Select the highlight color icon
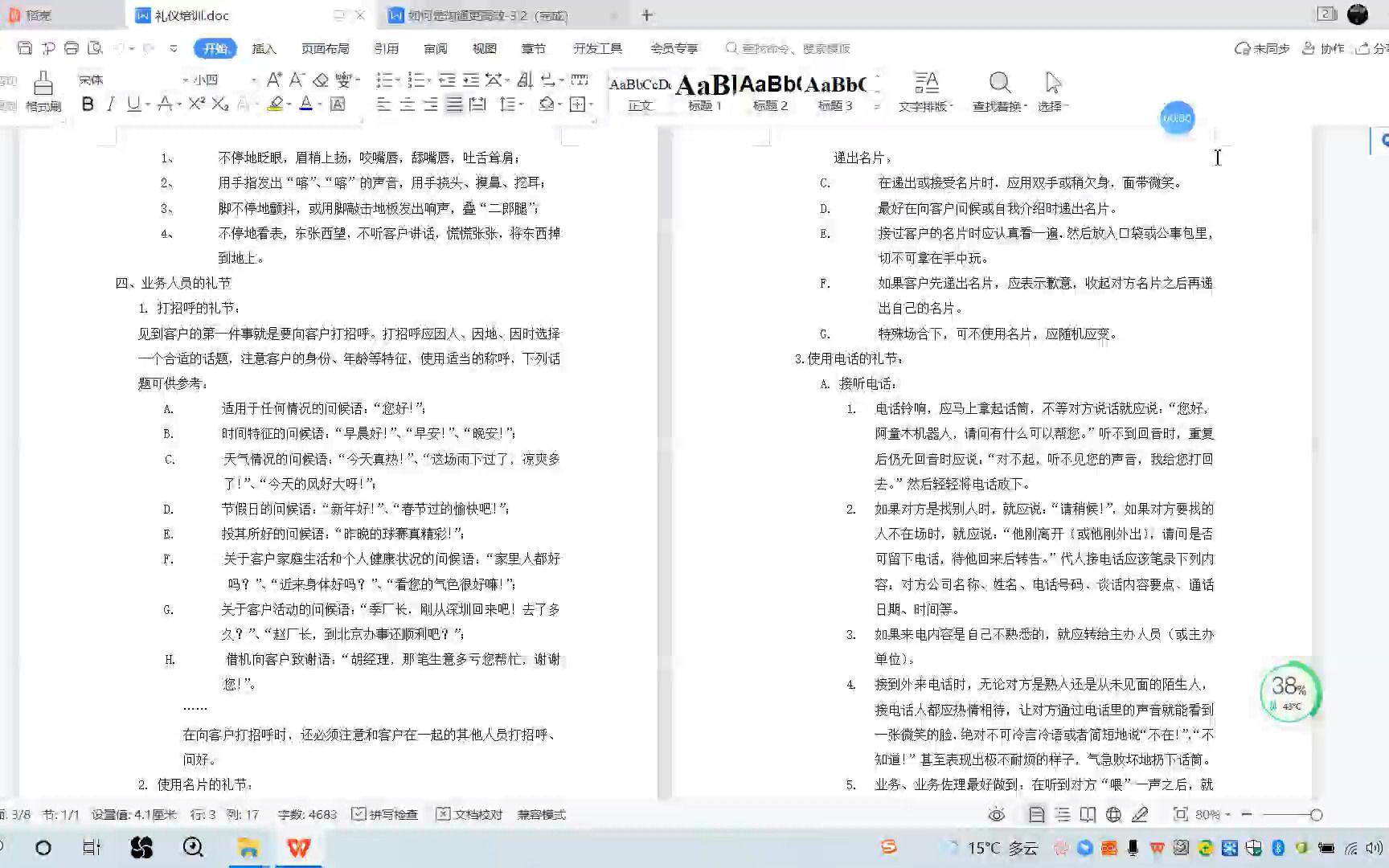The image size is (1389, 868). pyautogui.click(x=275, y=104)
